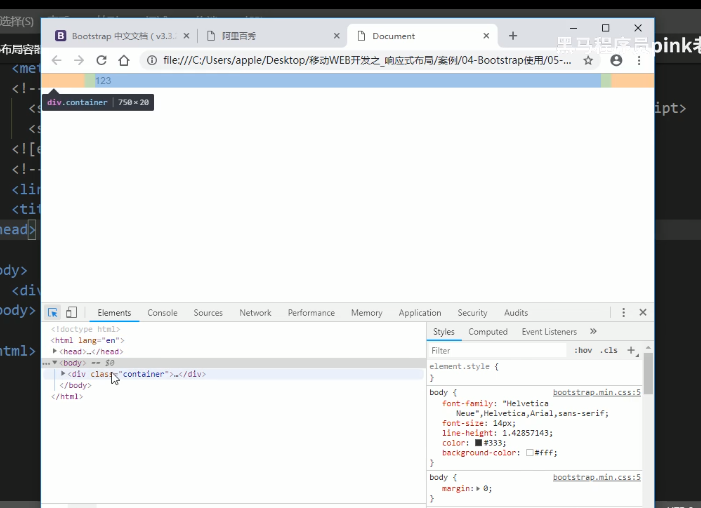Open the Chrome three-dot menu
This screenshot has height=508, width=701.
coord(639,60)
